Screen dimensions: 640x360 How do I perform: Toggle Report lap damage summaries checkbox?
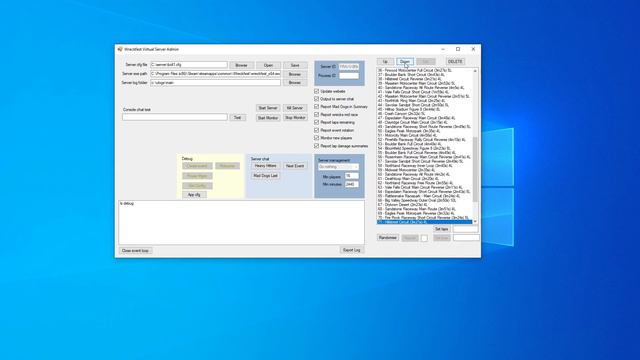coord(316,146)
